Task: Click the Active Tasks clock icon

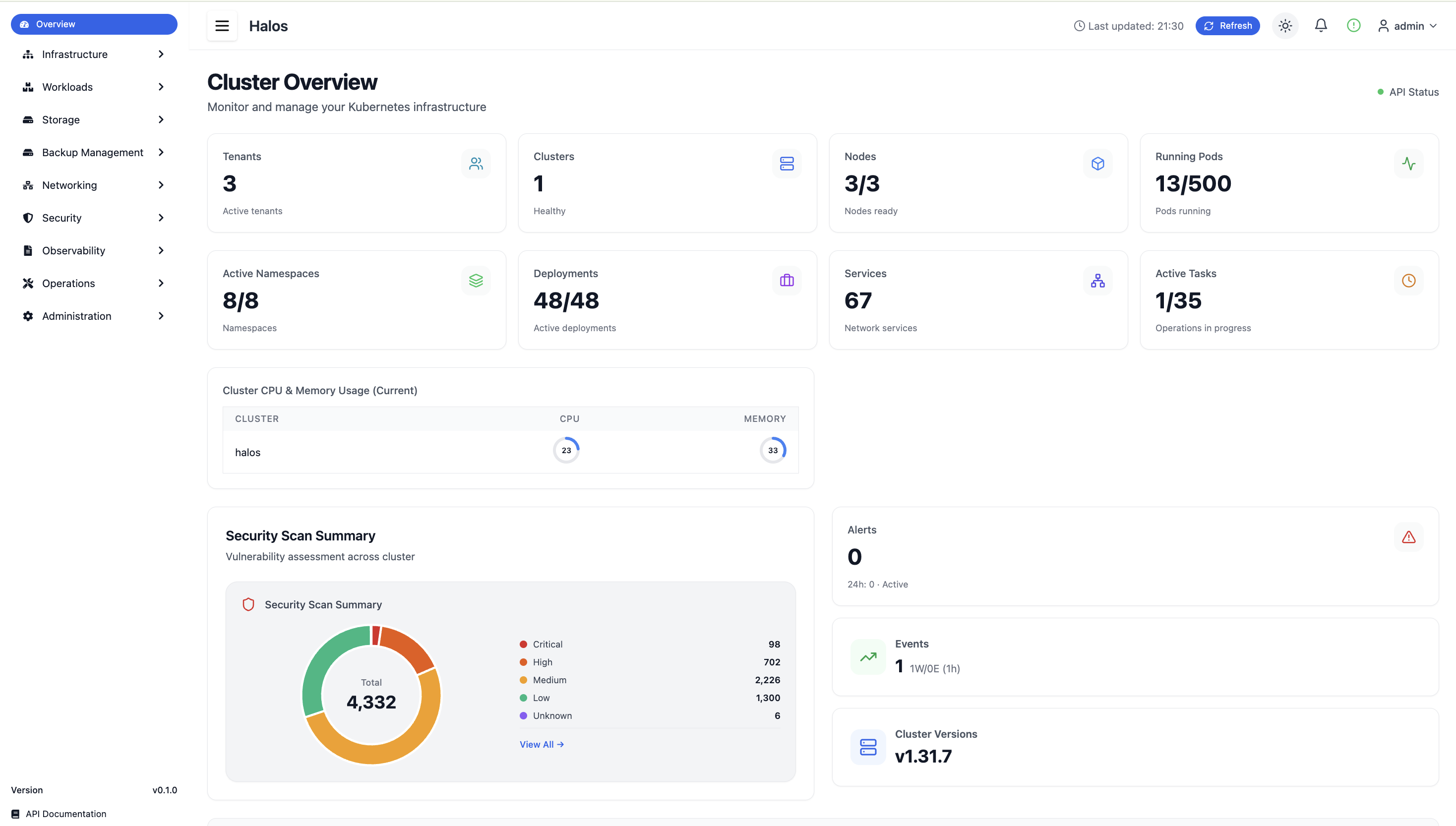Action: pos(1409,280)
